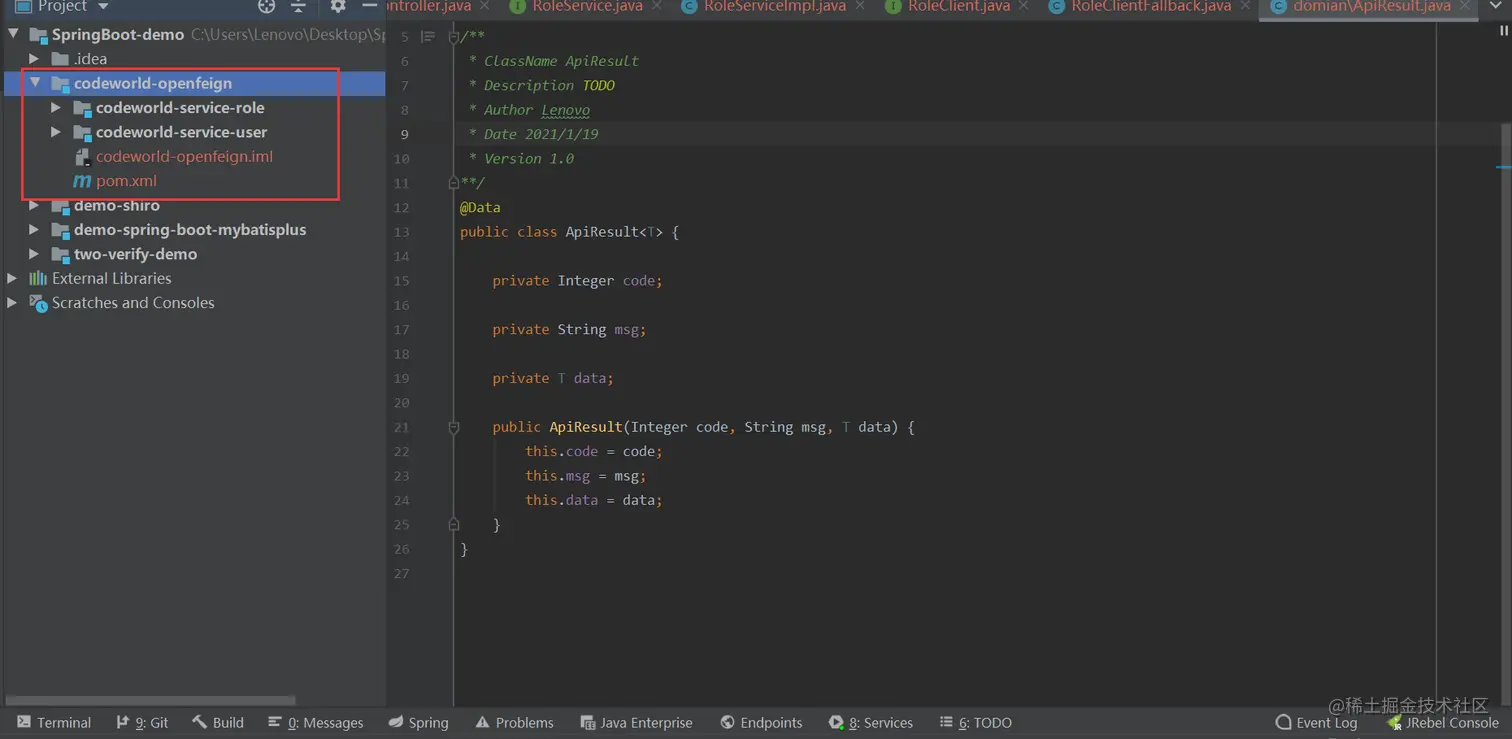Viewport: 1512px width, 739px height.
Task: Click the External Libraries bar-chart icon
Action: (x=38, y=278)
